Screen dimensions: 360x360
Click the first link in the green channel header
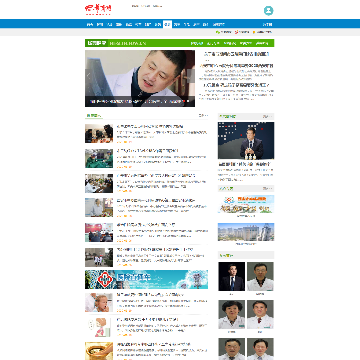196,43
